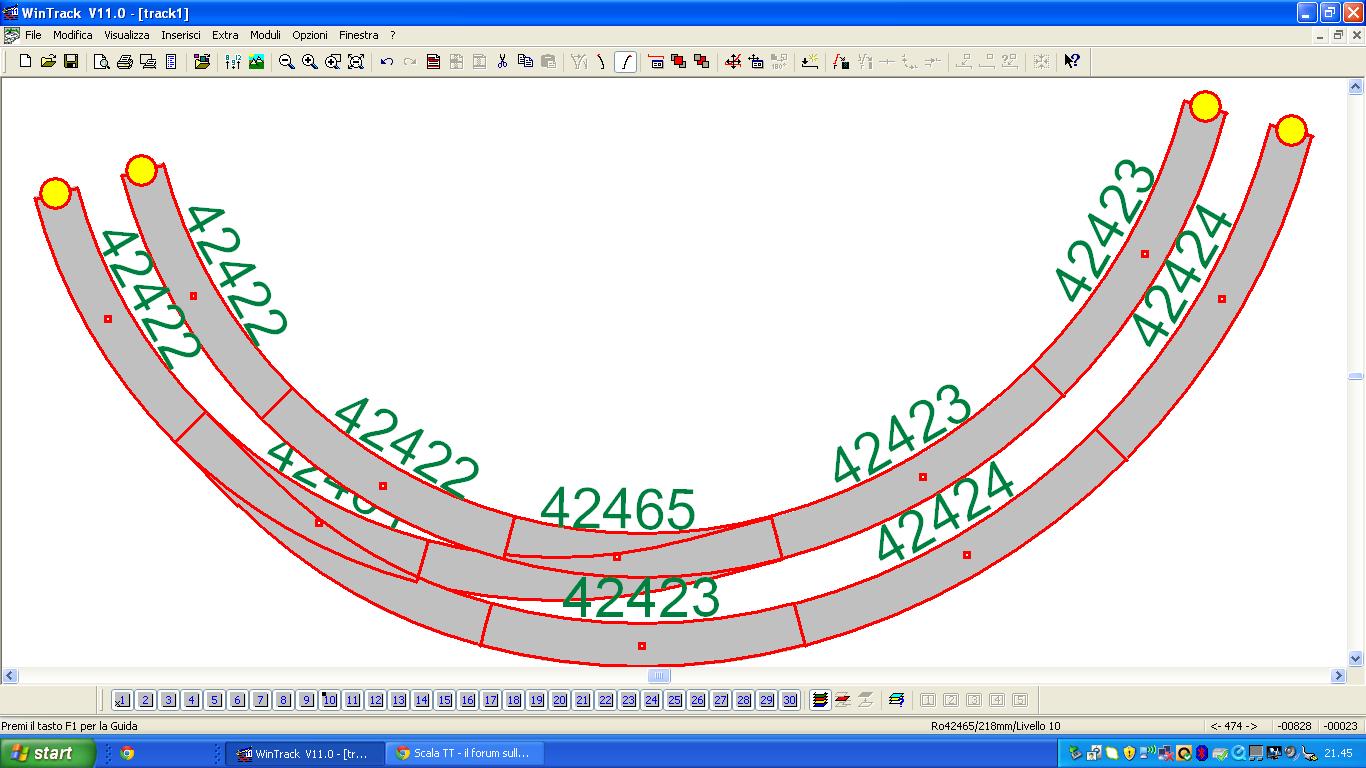Click the sliders settings icon in toolbar
The height and width of the screenshot is (768, 1366).
[x=233, y=61]
